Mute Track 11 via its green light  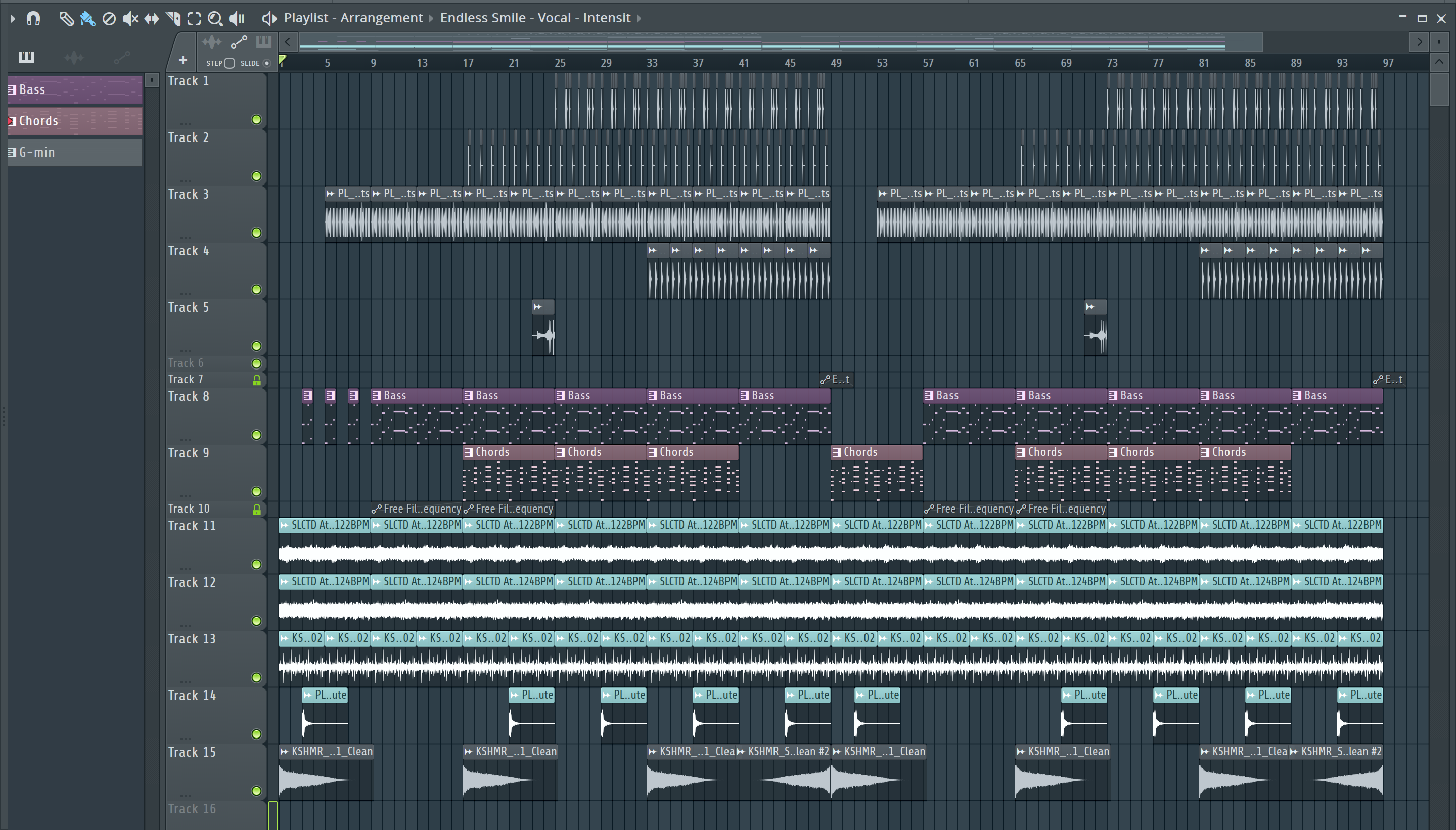[256, 564]
